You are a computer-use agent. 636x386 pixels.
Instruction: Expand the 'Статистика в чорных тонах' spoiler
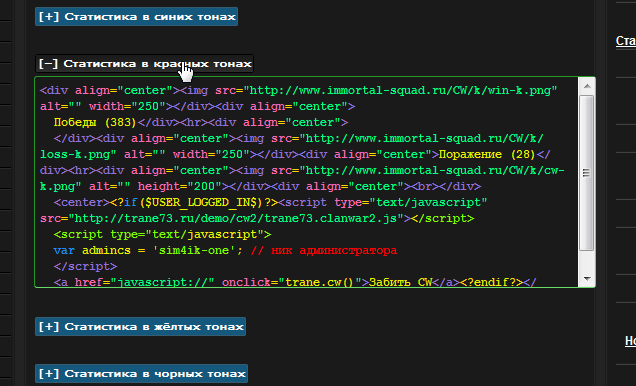click(142, 373)
